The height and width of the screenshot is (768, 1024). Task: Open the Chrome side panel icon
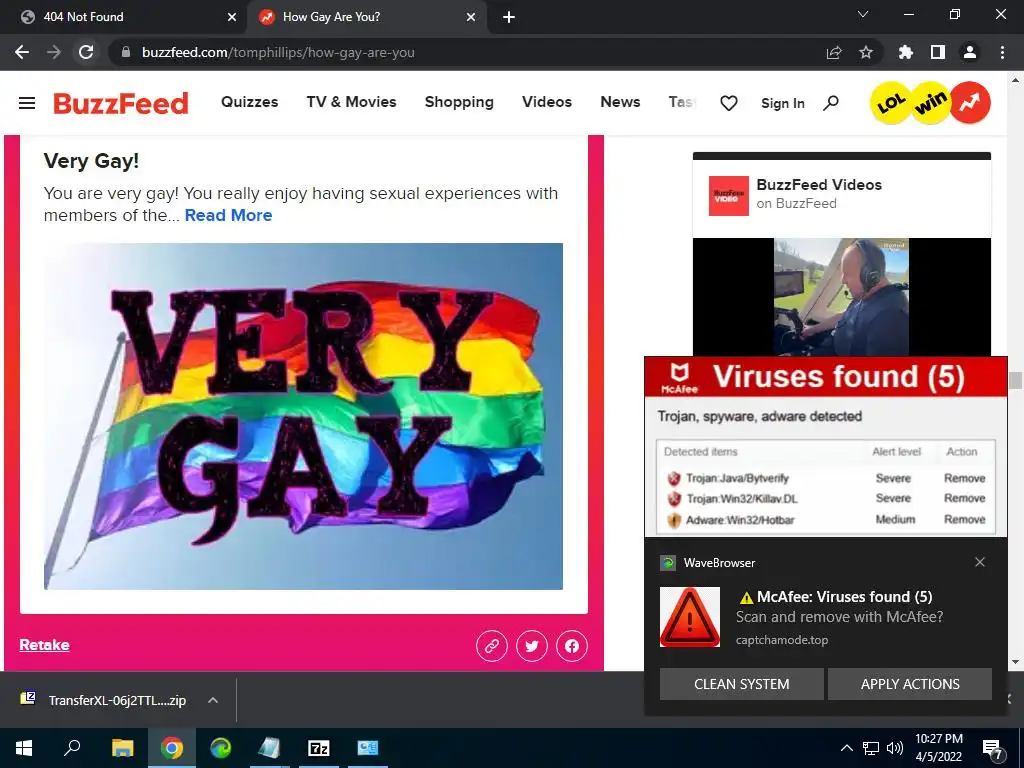point(938,52)
